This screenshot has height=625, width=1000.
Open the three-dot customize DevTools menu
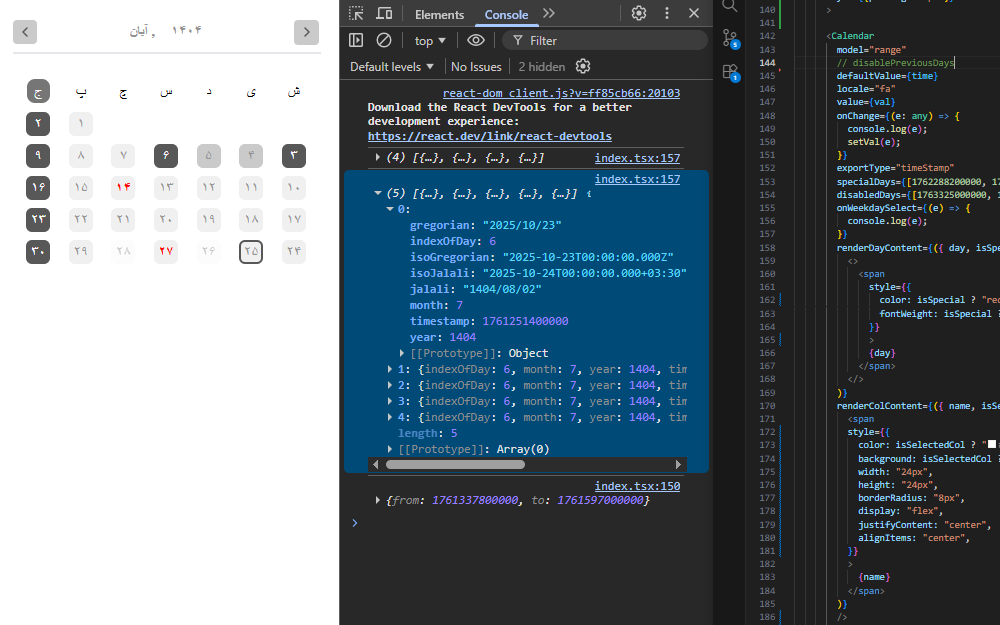pyautogui.click(x=667, y=13)
